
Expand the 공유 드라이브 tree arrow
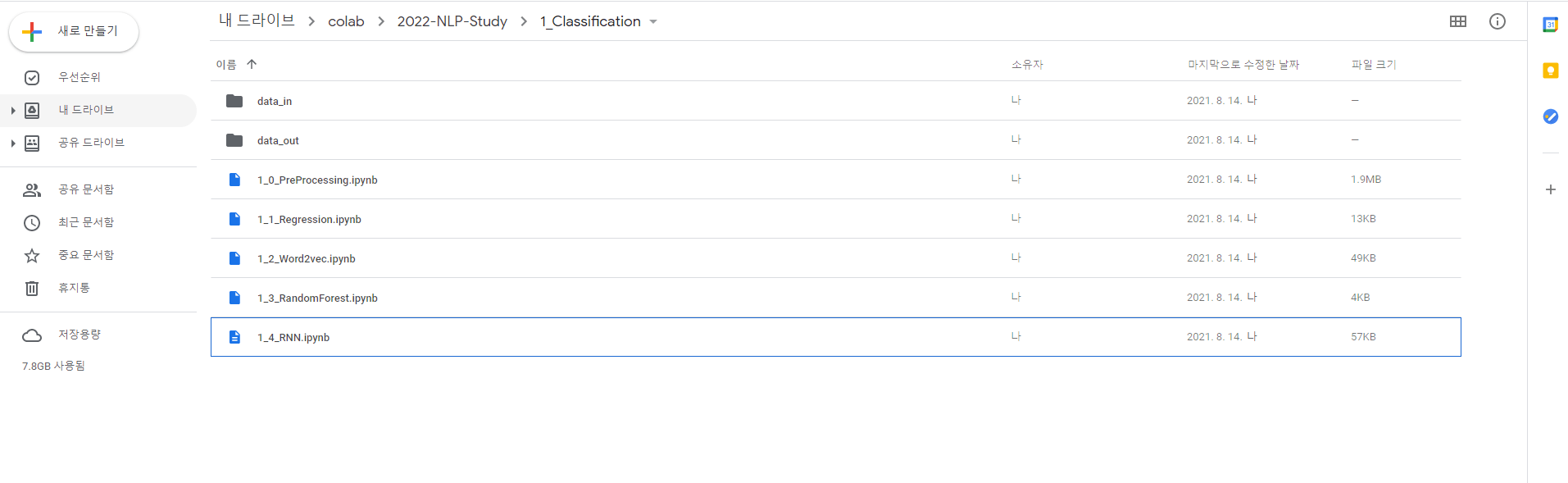coord(12,143)
